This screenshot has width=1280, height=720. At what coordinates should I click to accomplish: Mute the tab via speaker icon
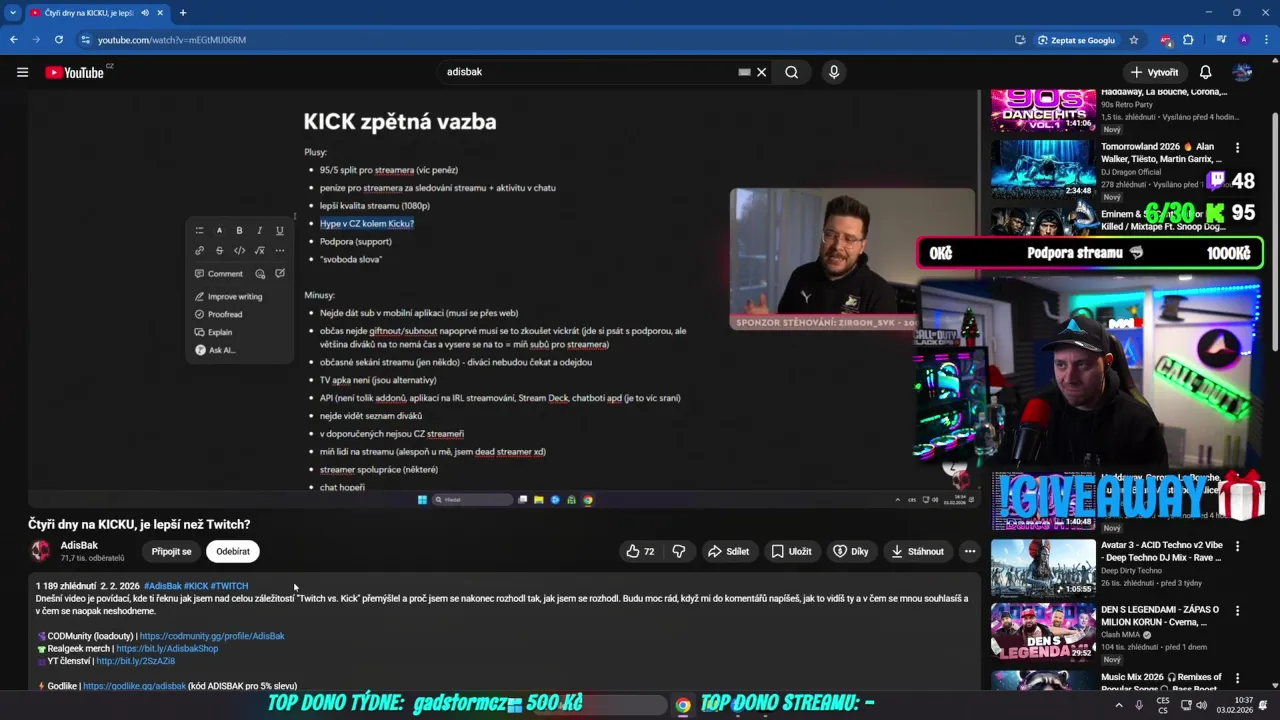pyautogui.click(x=145, y=13)
